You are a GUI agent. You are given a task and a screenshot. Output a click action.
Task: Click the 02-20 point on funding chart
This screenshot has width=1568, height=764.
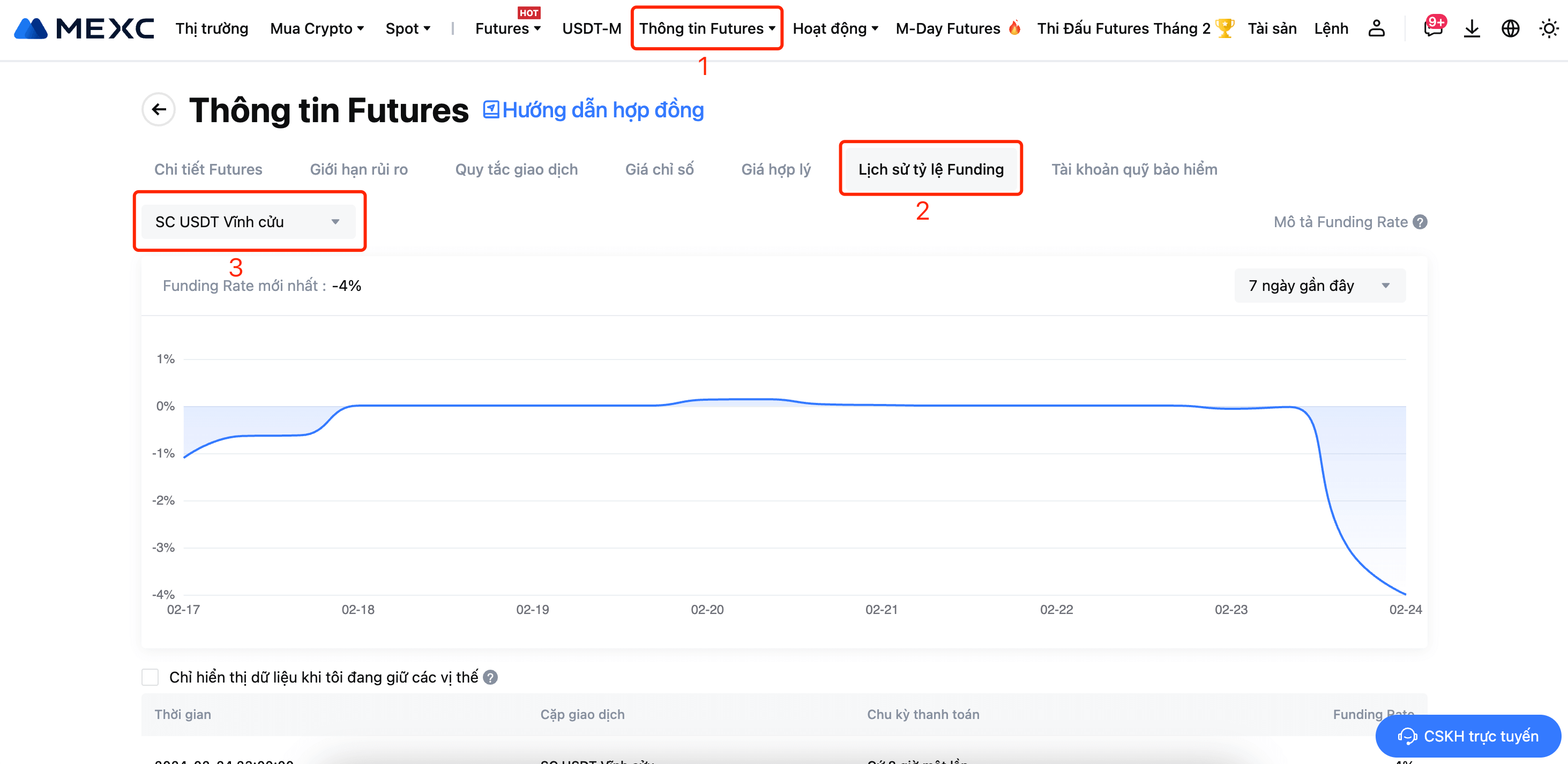point(707,400)
